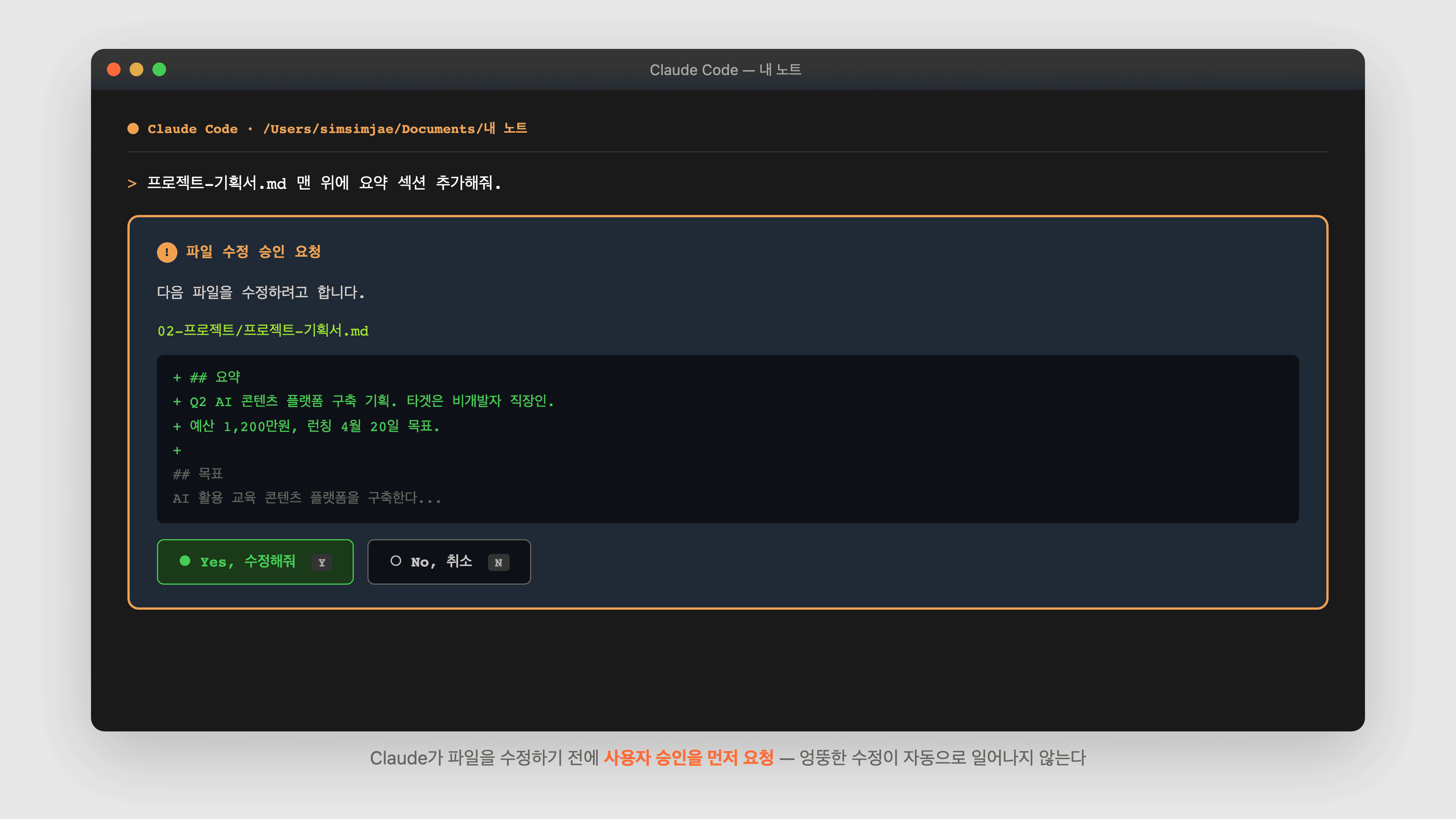Click caption text 'Claude가 파일을 수정하기 전에'

pos(484,758)
